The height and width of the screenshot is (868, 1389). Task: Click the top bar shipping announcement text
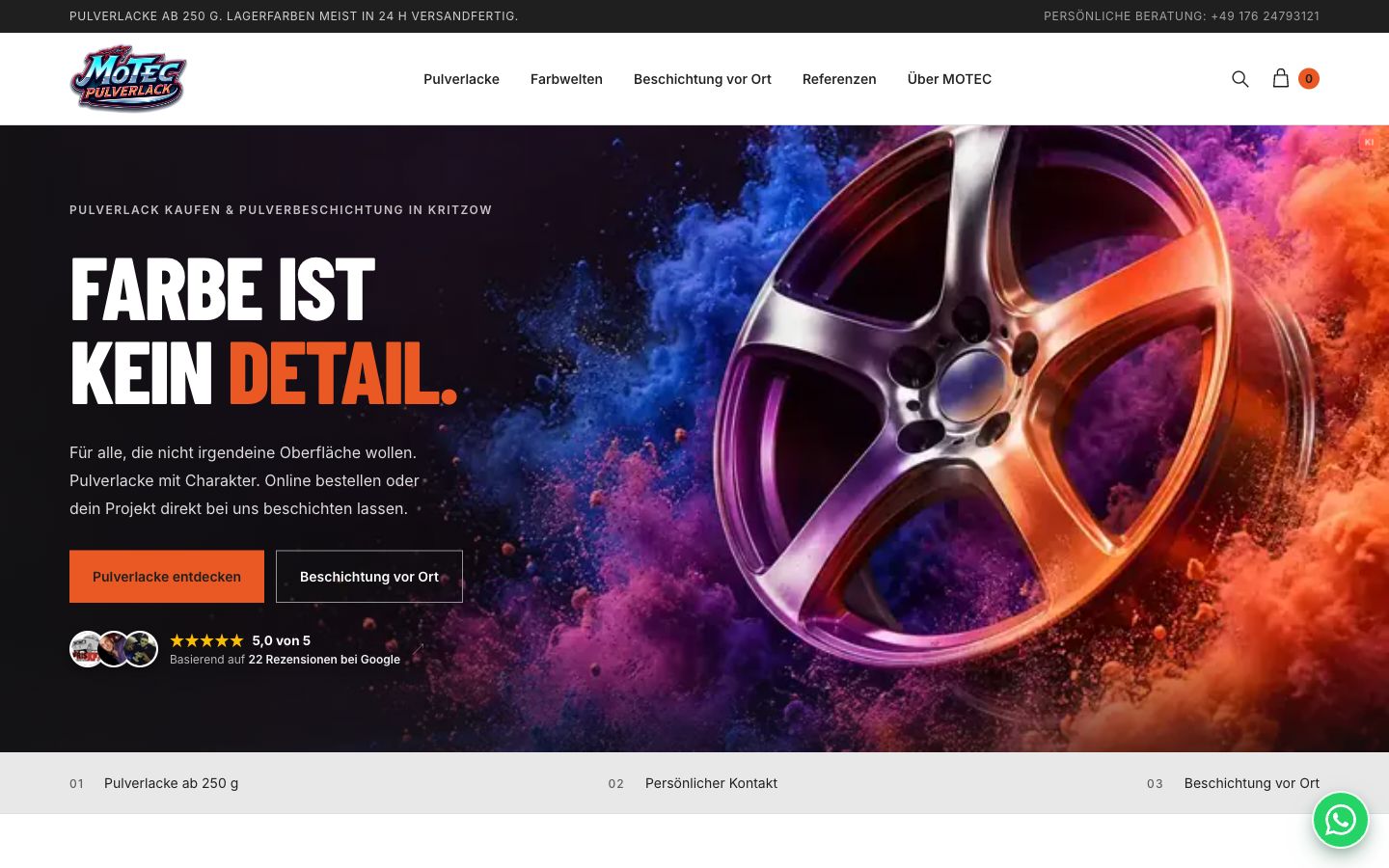click(294, 16)
